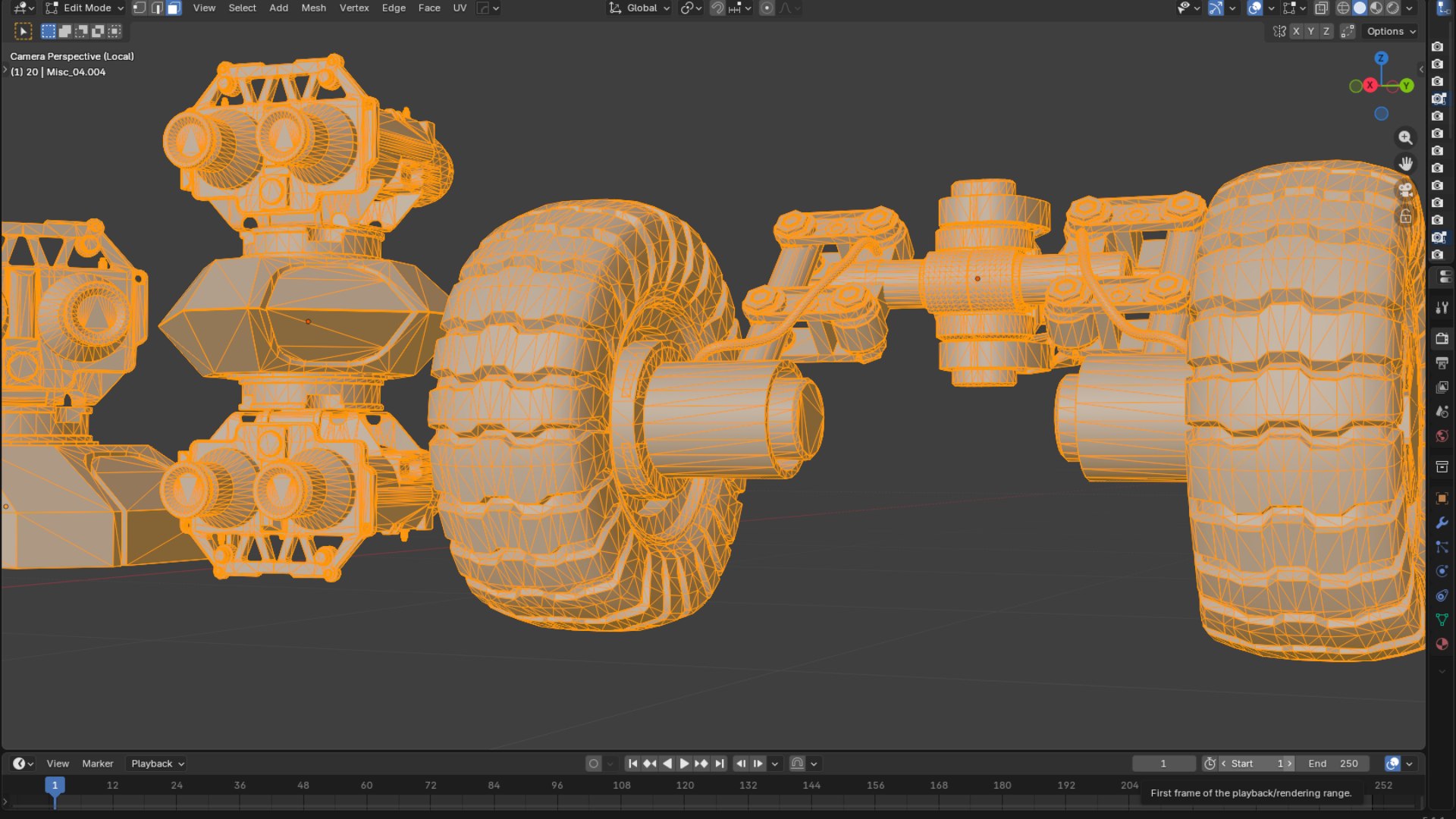The width and height of the screenshot is (1456, 819).
Task: Toggle the viewport overlays button
Action: [x=1255, y=8]
